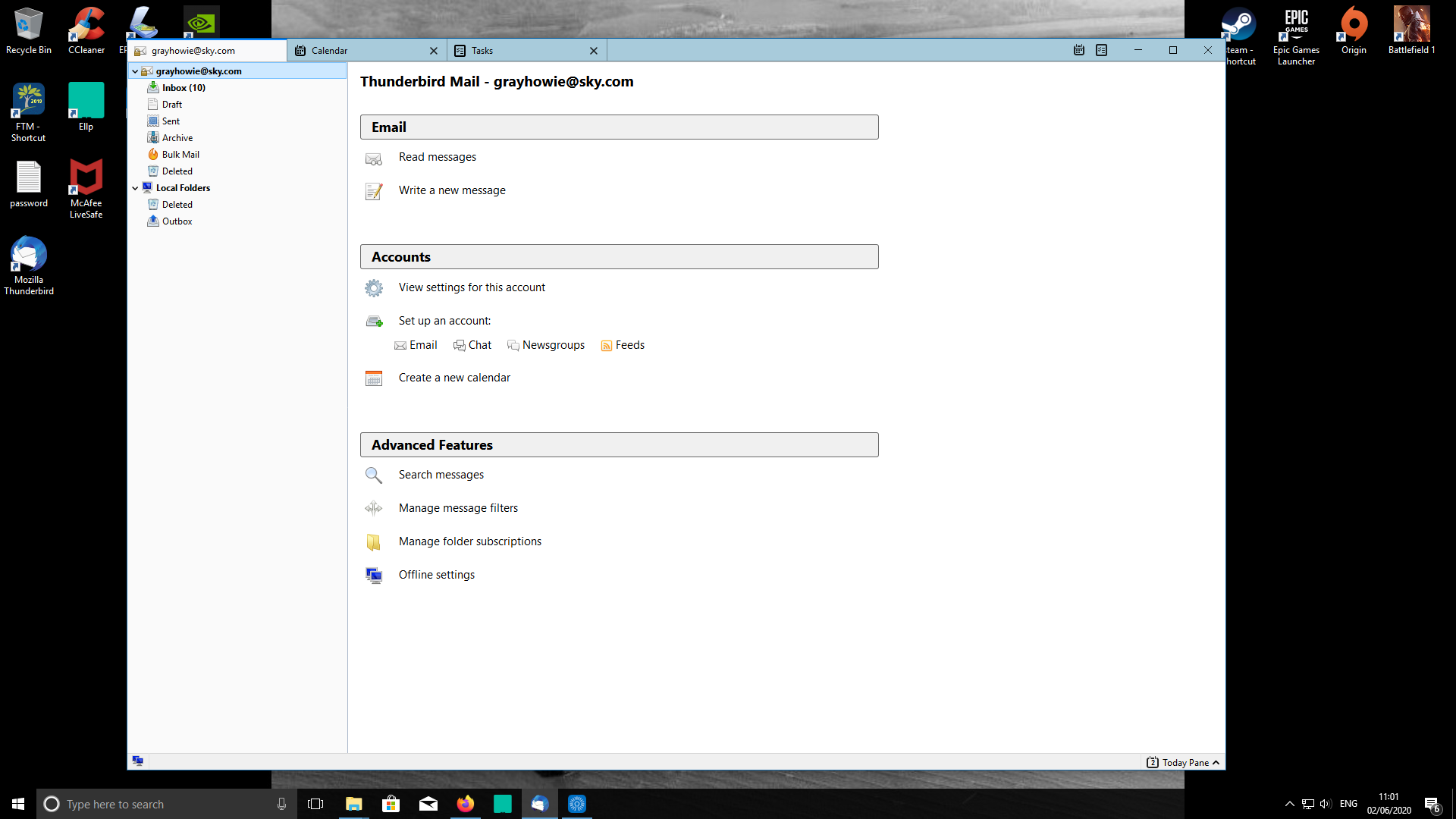Set up a Newsgroups account
The image size is (1456, 819).
click(x=553, y=345)
